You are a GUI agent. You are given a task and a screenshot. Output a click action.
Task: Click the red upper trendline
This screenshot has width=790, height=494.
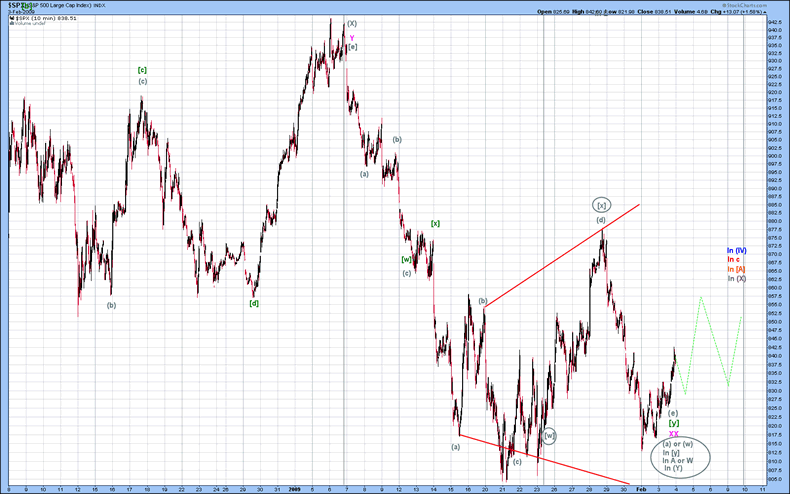click(x=562, y=256)
